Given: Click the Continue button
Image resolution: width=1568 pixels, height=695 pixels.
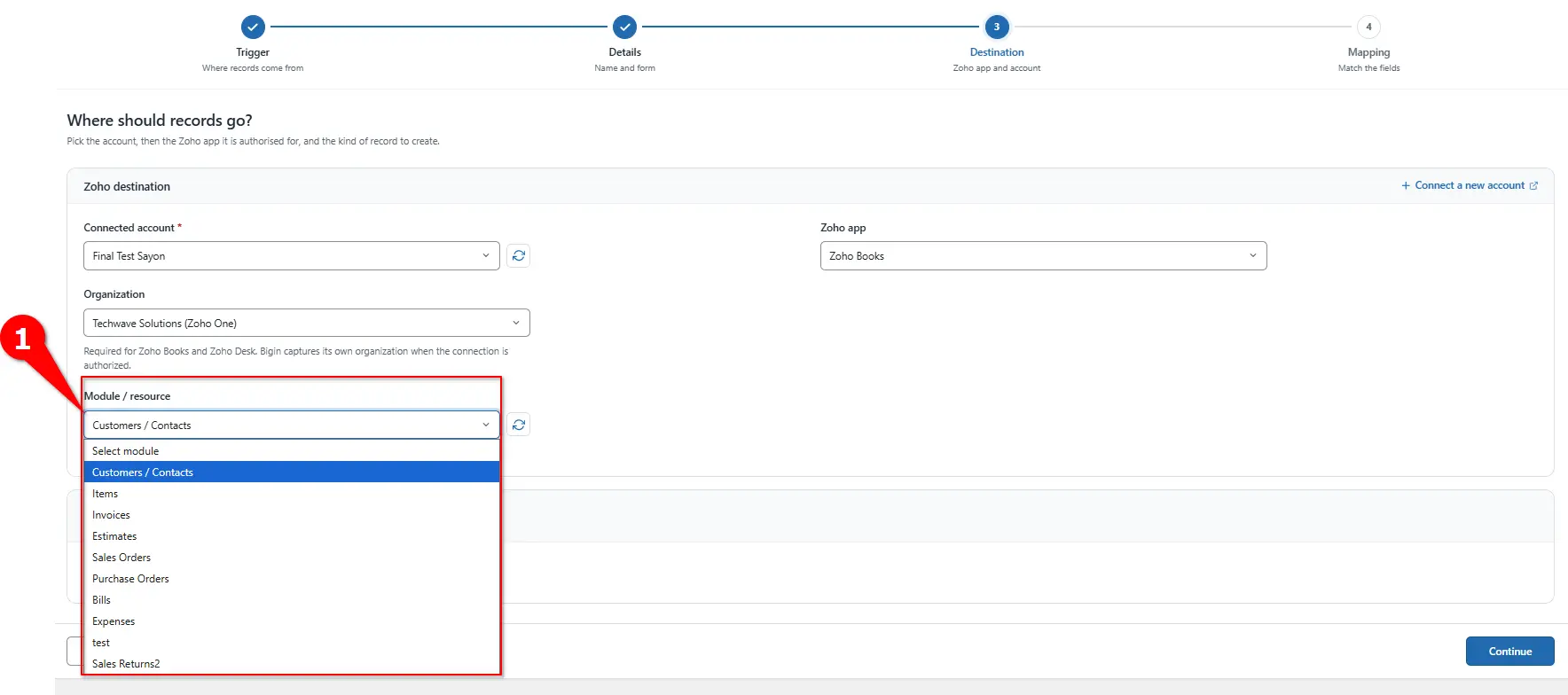Looking at the screenshot, I should pos(1509,651).
